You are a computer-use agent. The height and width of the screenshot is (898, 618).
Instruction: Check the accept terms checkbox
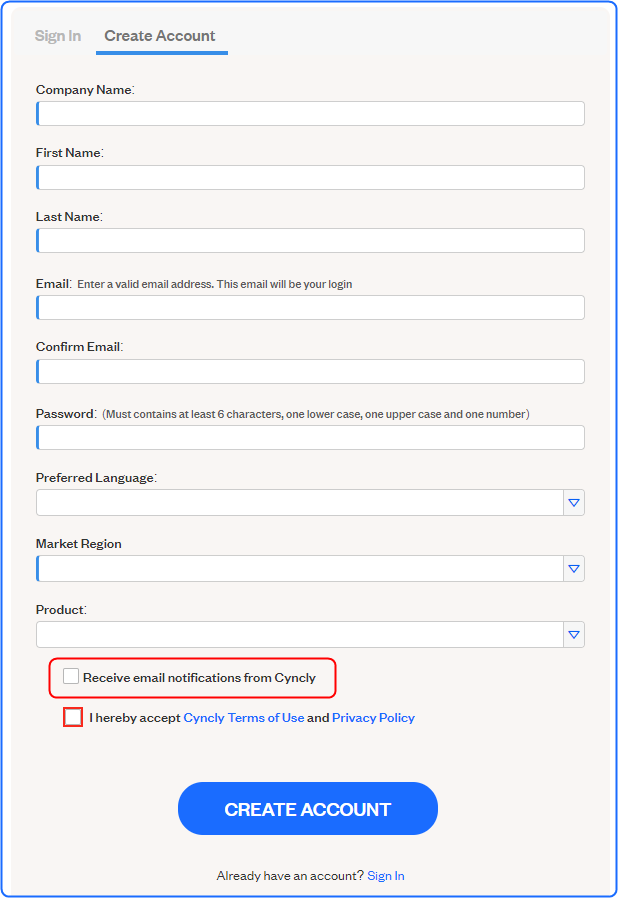[73, 717]
